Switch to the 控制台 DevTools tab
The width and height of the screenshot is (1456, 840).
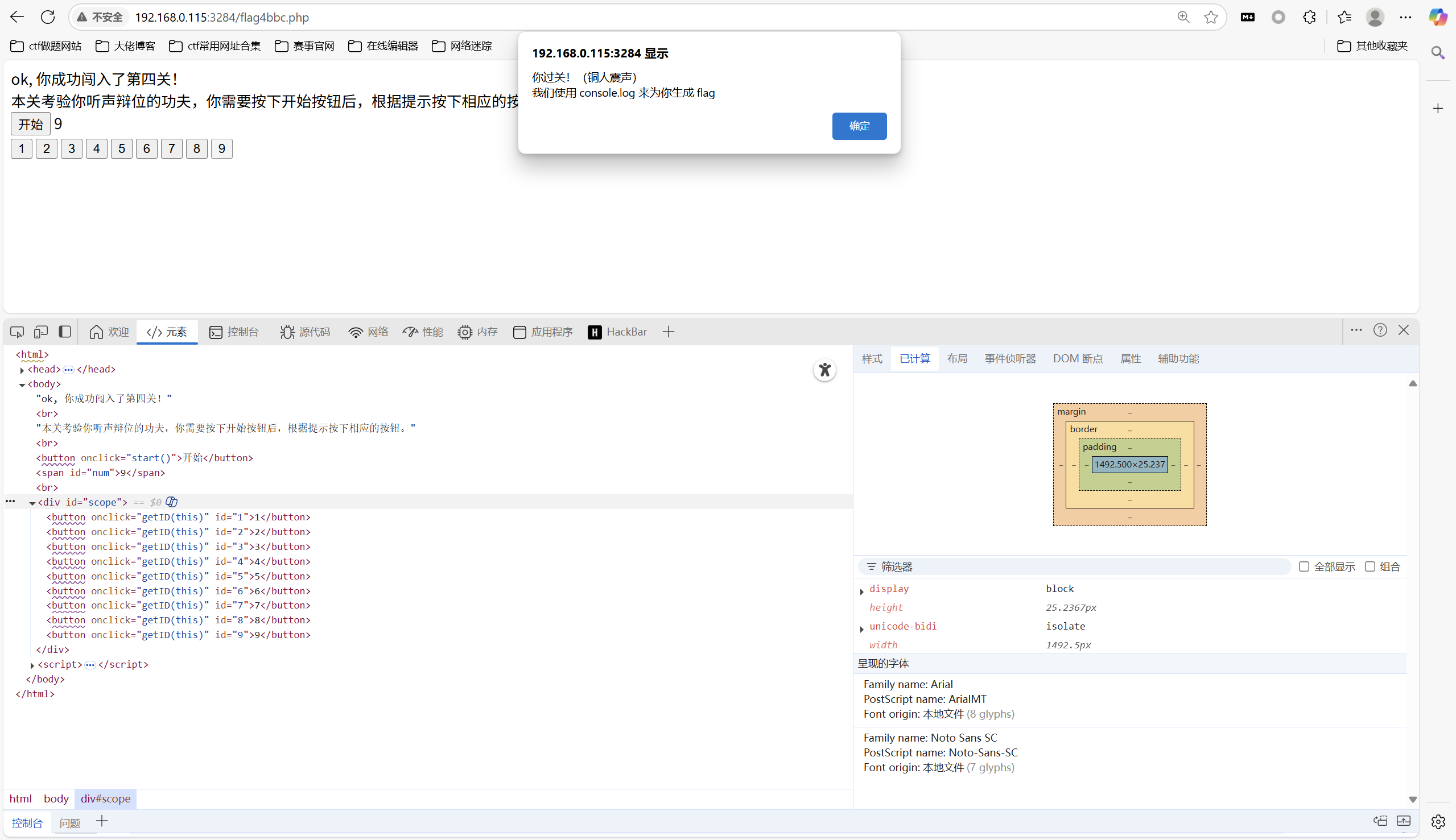point(234,332)
